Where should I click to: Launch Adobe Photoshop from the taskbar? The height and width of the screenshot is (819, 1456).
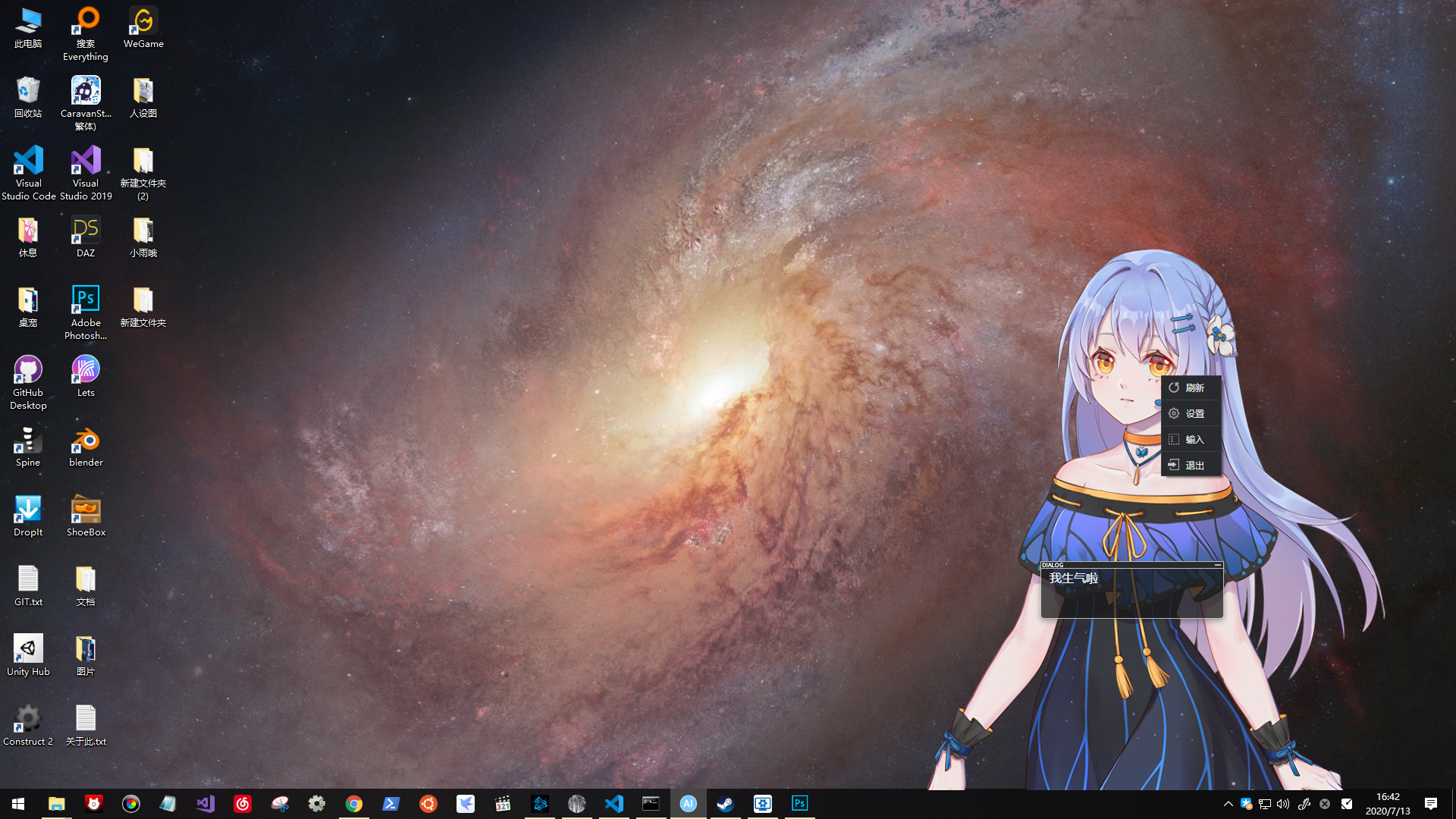(799, 803)
